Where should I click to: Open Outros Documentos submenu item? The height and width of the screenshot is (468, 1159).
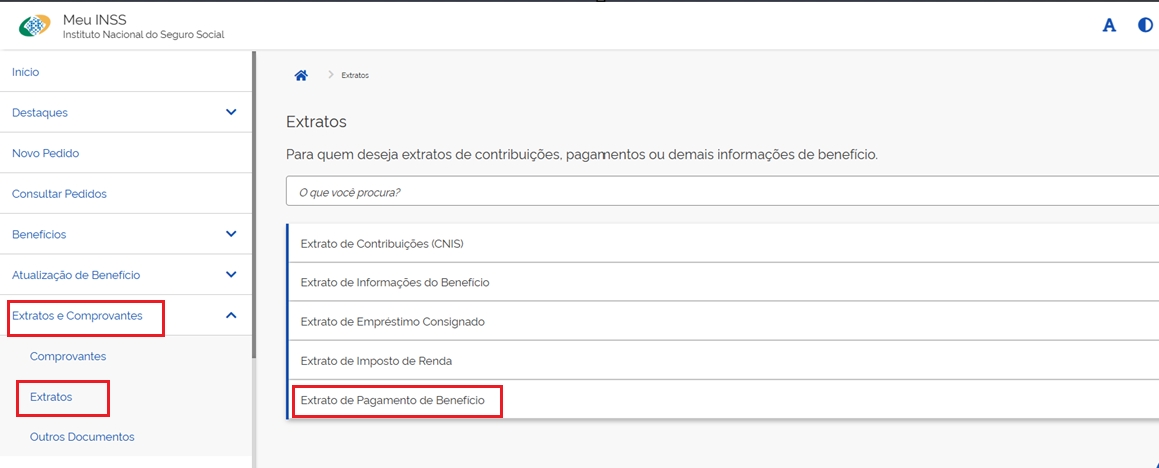click(82, 437)
